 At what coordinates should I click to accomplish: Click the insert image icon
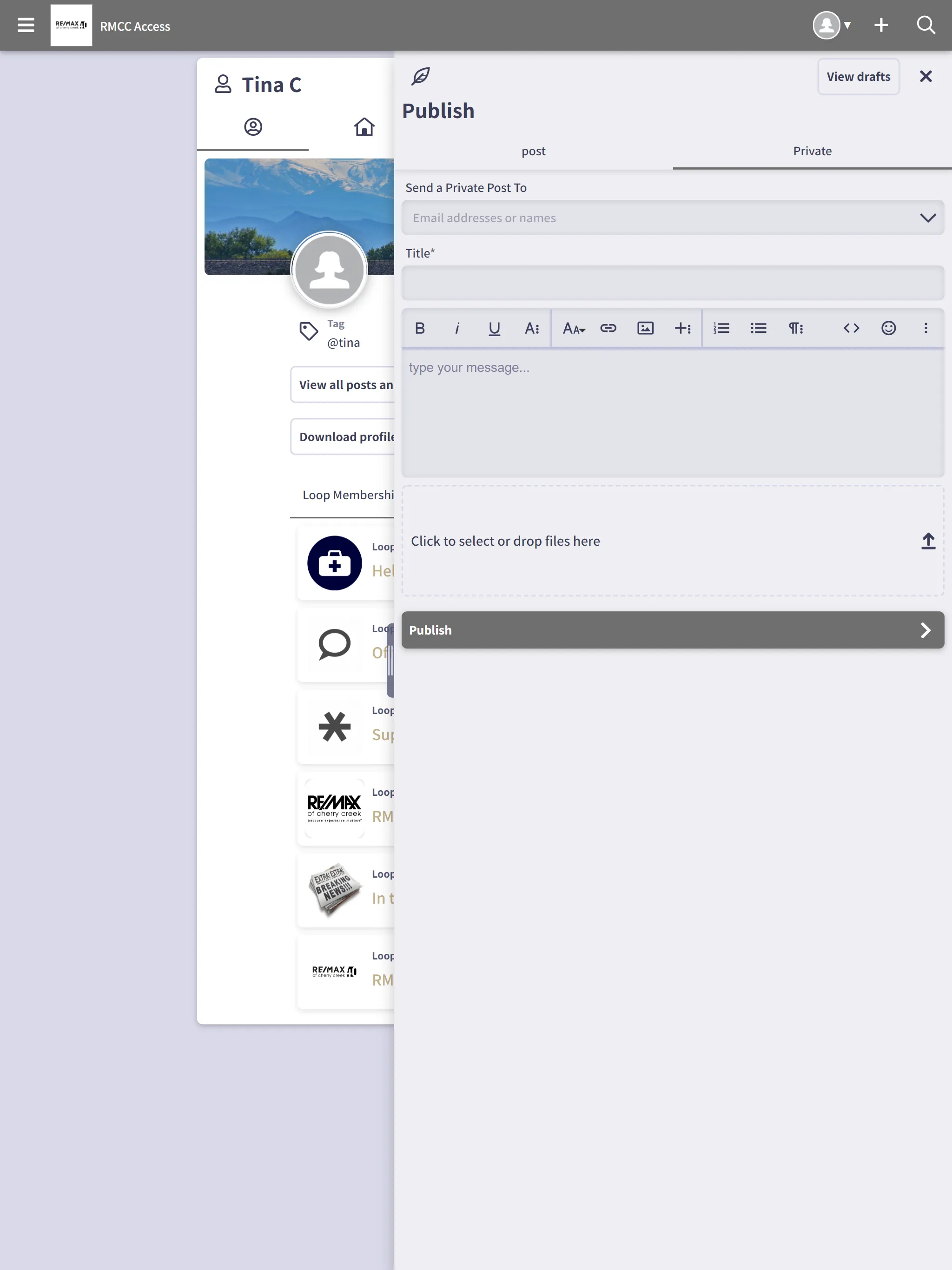coord(645,328)
